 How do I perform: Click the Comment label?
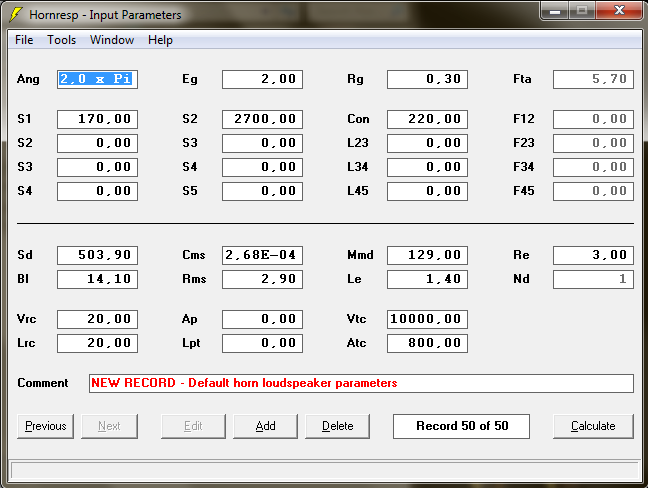[x=43, y=383]
